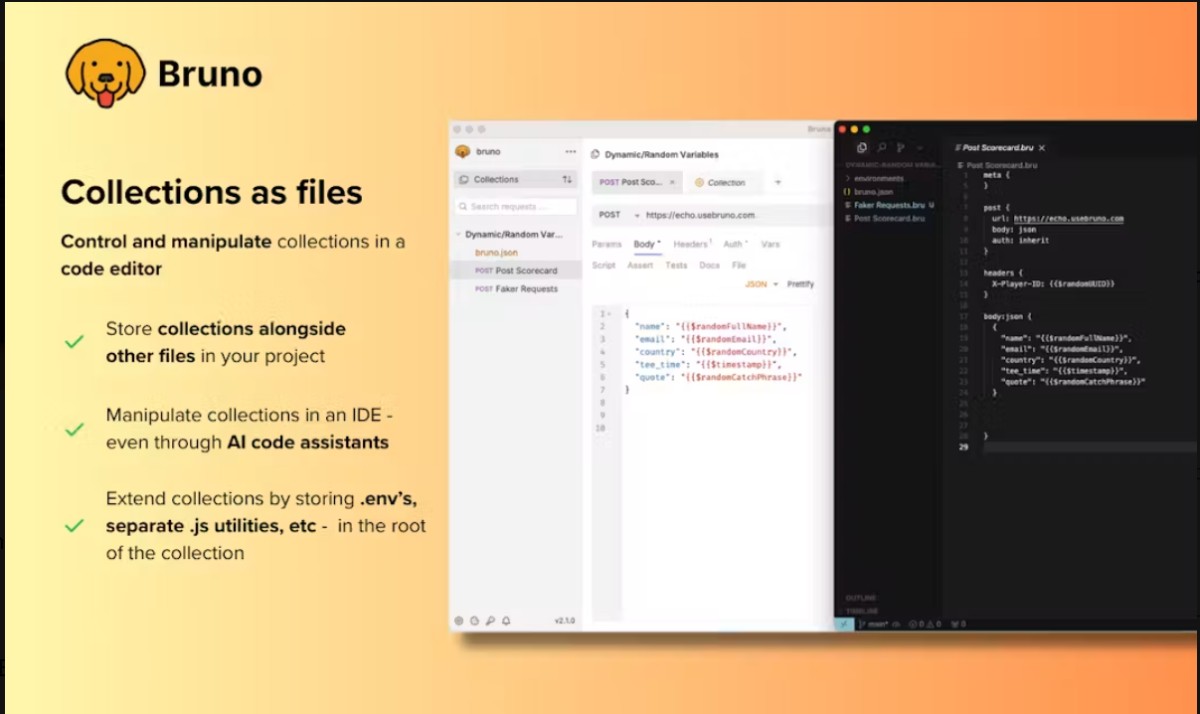Open bruno.json in Bruno's collection tree

(x=496, y=253)
